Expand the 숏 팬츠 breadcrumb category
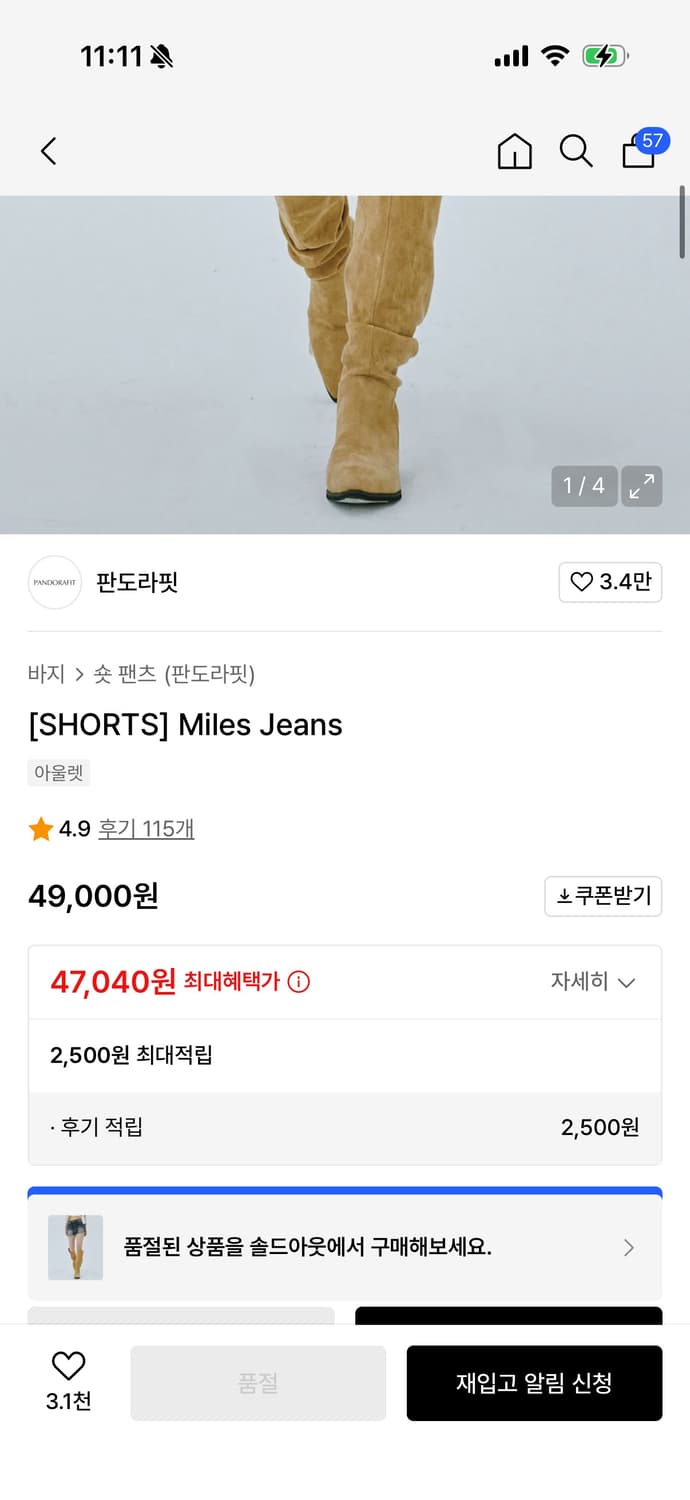This screenshot has width=690, height=1500. (127, 675)
